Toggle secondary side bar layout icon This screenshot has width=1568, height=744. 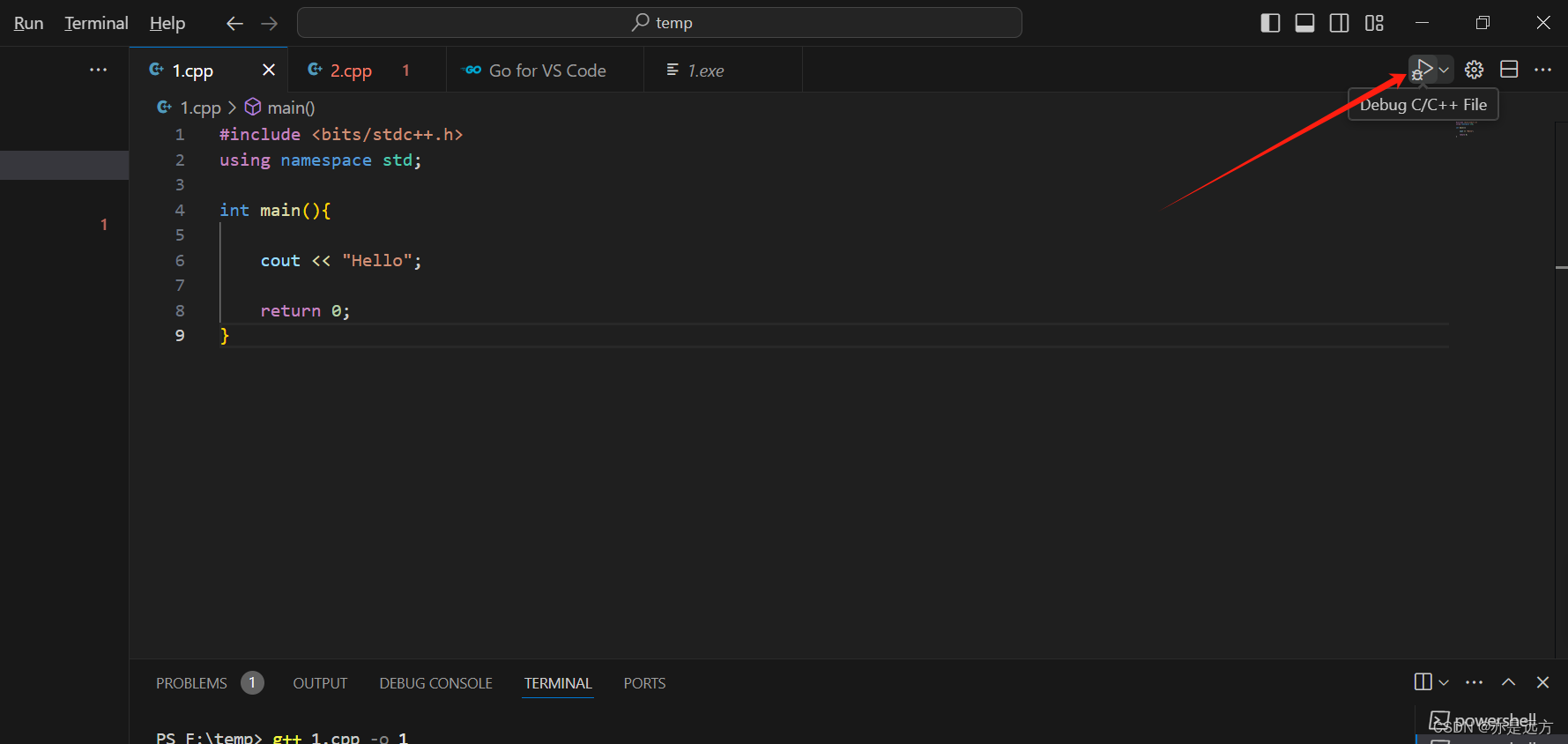tap(1339, 23)
